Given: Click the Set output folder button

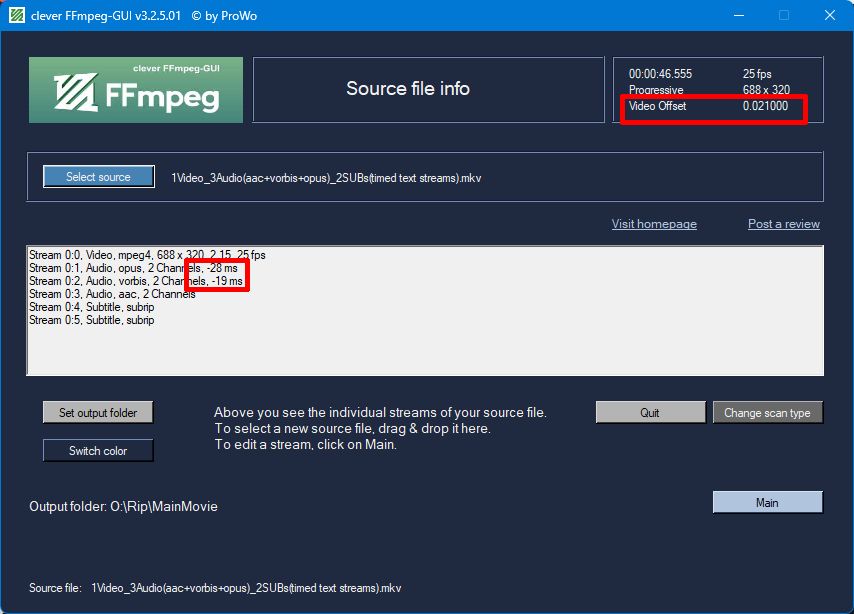Looking at the screenshot, I should click(x=98, y=412).
